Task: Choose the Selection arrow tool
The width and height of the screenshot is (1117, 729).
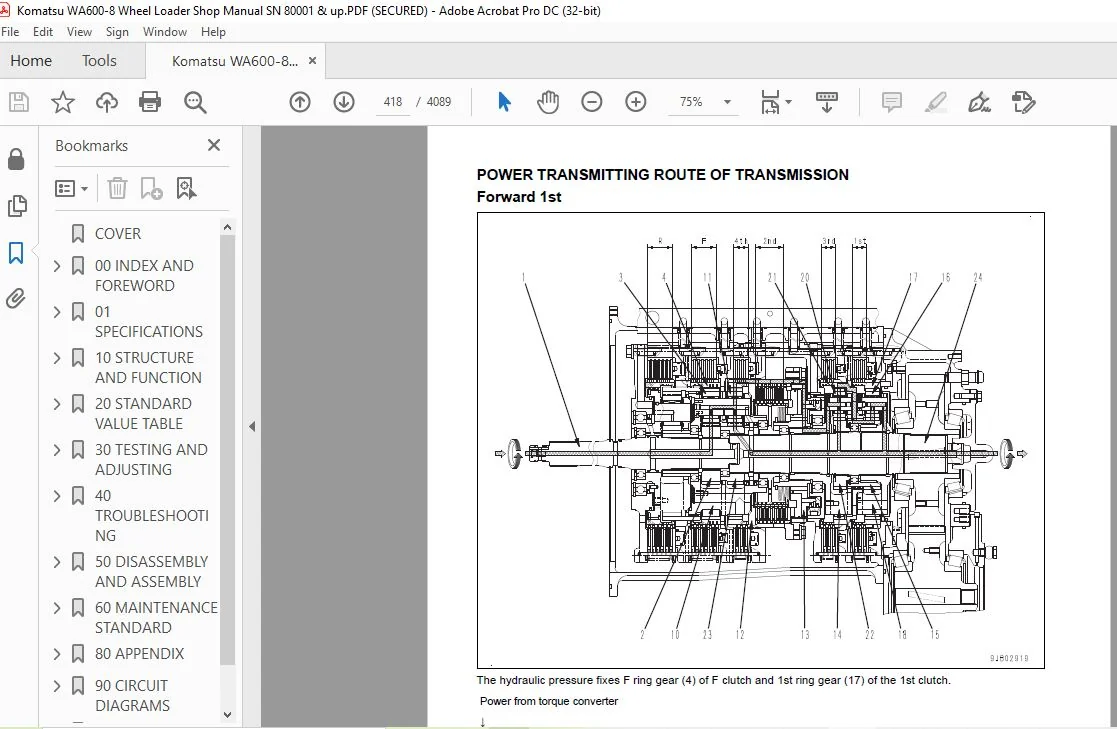Action: (x=504, y=102)
